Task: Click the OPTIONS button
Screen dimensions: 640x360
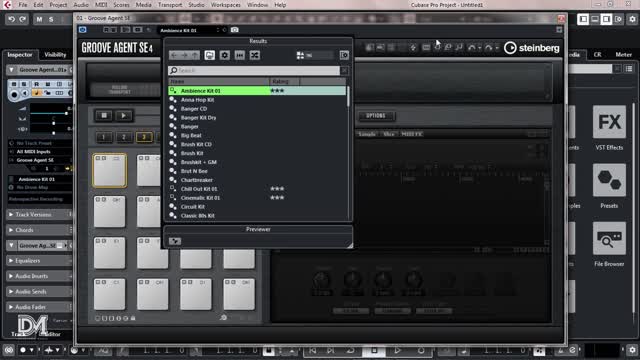Action: (x=376, y=116)
